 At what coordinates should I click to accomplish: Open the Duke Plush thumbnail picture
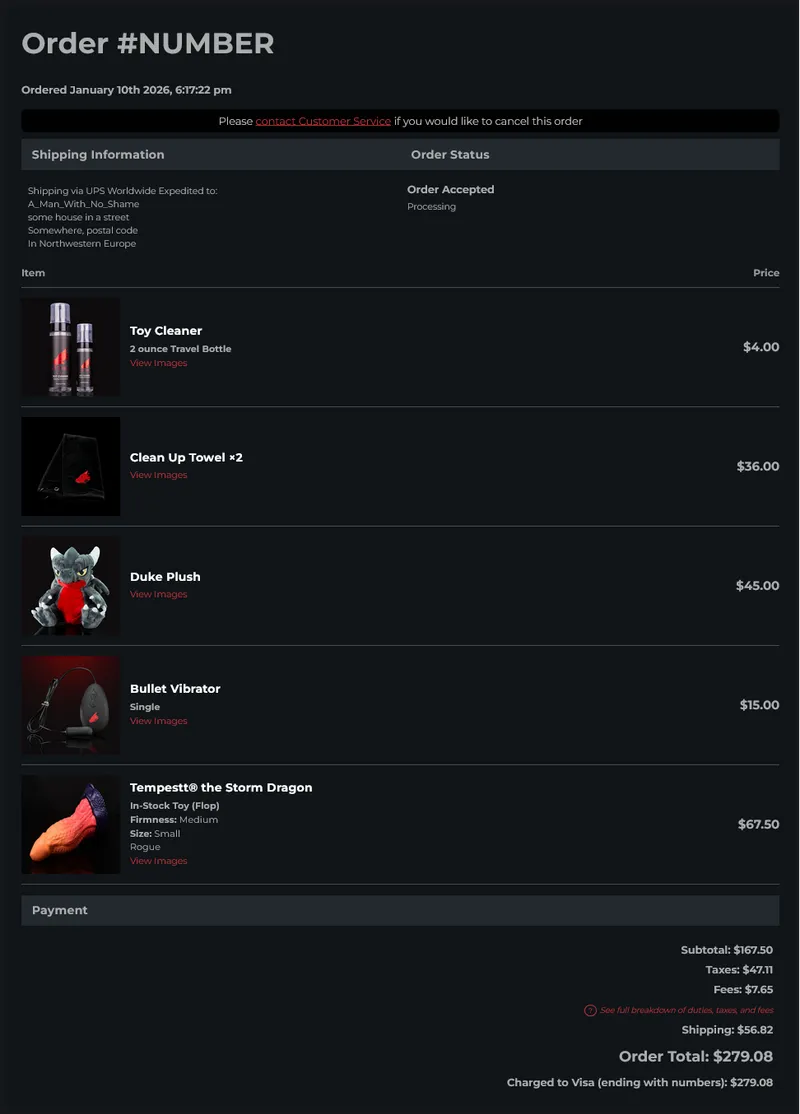coord(71,586)
